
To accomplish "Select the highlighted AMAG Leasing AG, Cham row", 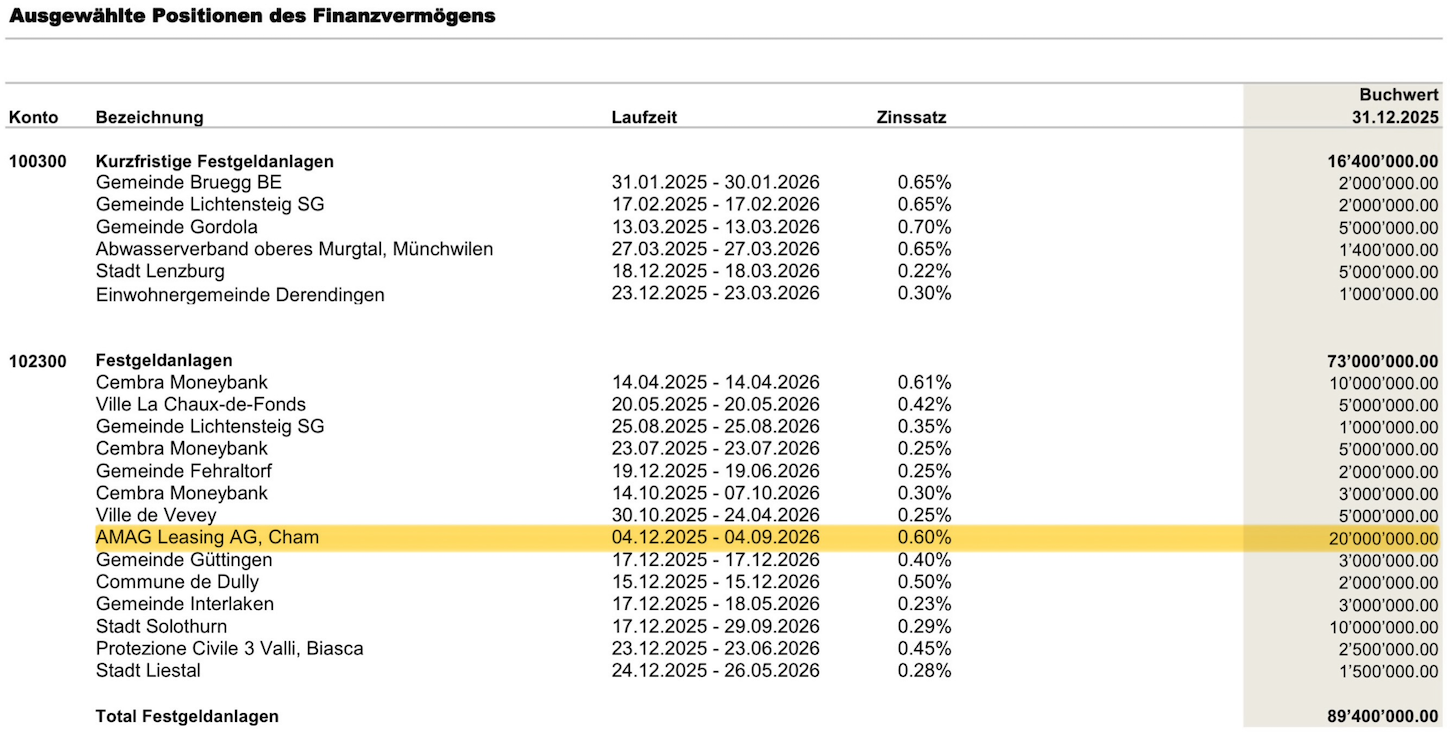I will tap(768, 537).
